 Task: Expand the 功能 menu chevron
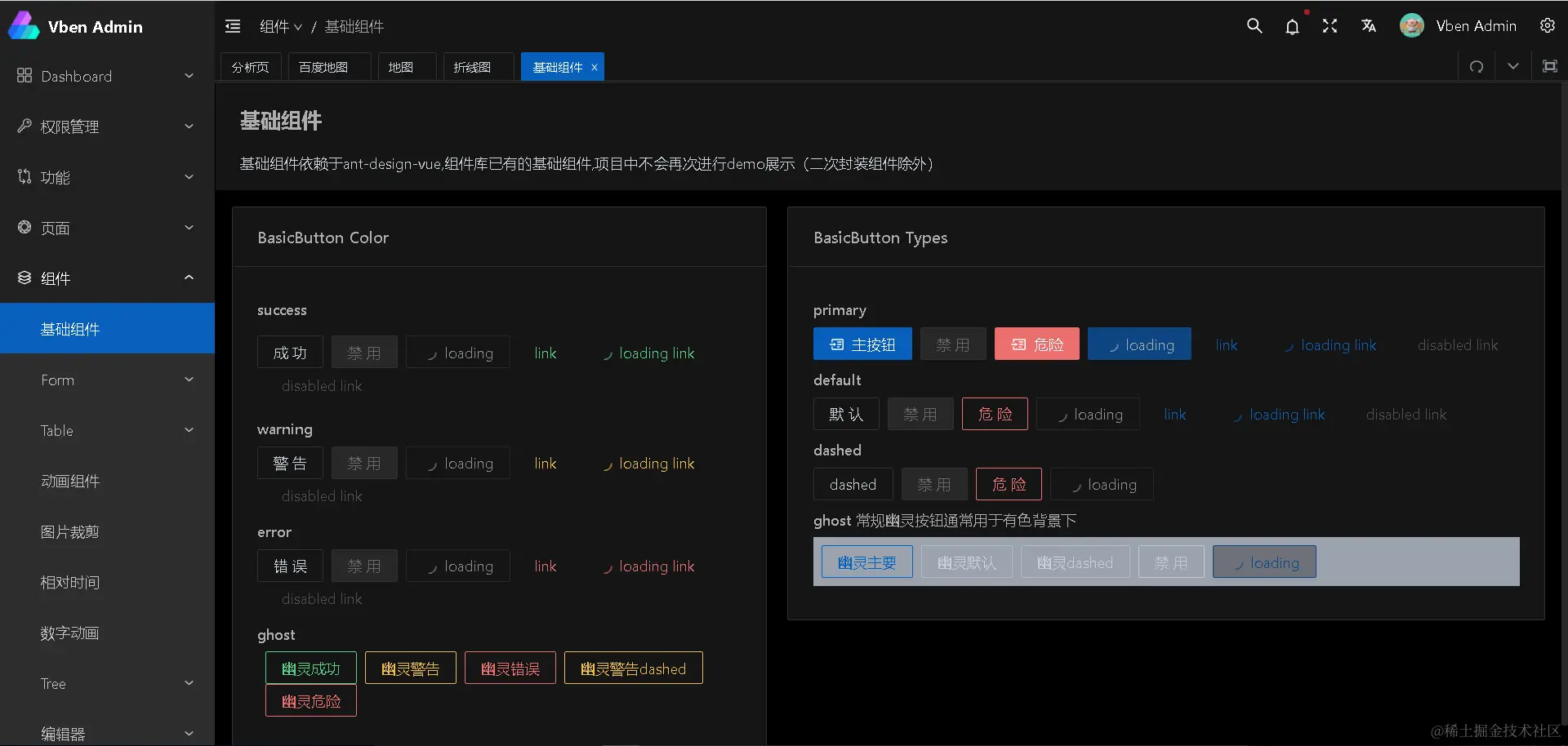click(x=189, y=177)
